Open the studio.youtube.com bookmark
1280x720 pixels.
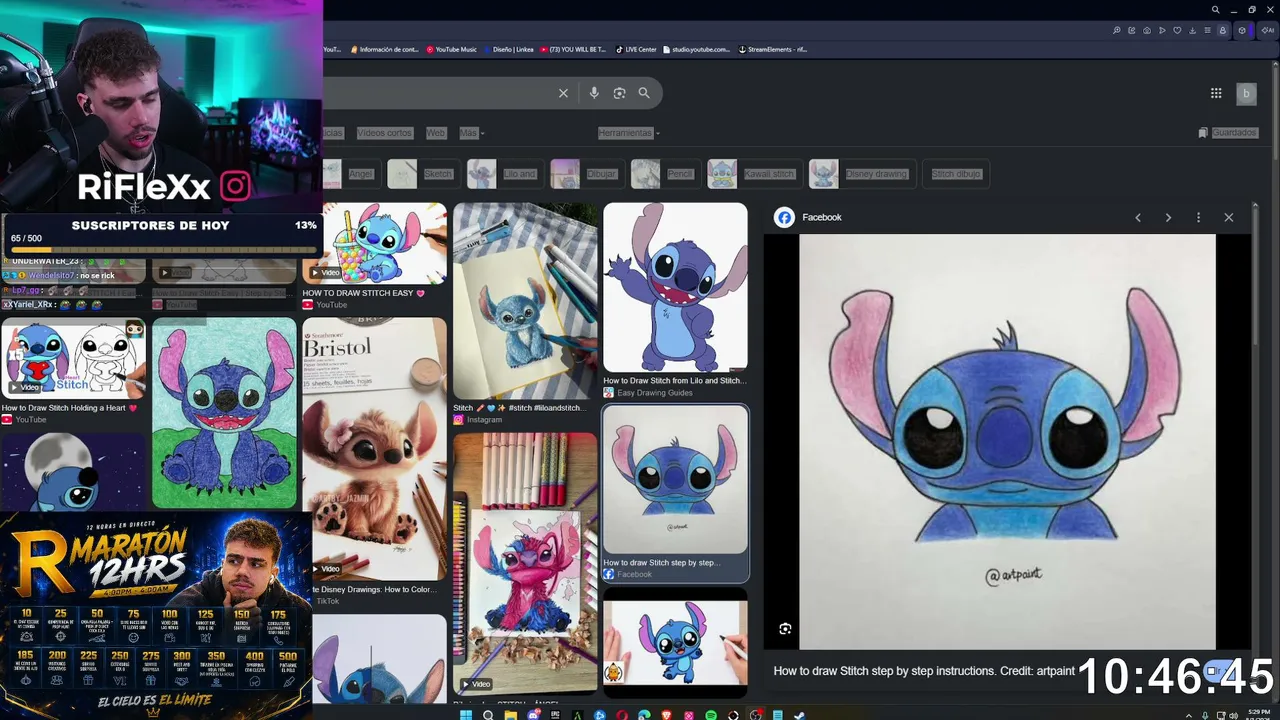point(696,49)
